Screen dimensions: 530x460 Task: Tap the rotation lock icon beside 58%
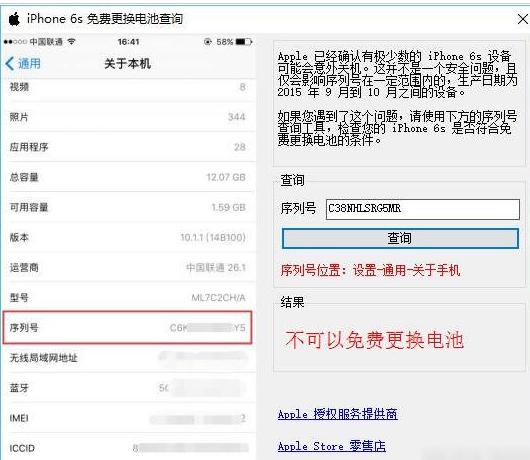click(x=208, y=42)
